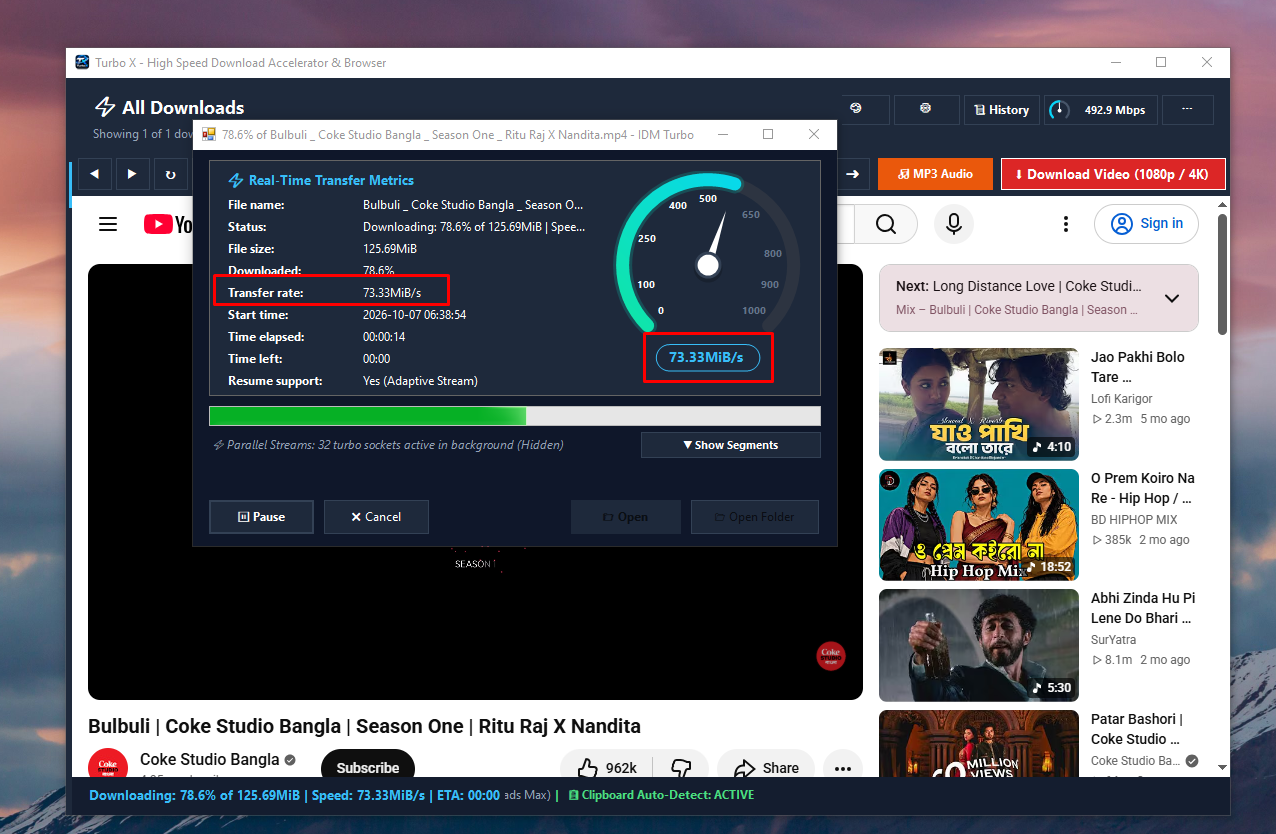Click the Coke Studio Bangla channel avatar
Screen dimensions: 1276x834
108,765
